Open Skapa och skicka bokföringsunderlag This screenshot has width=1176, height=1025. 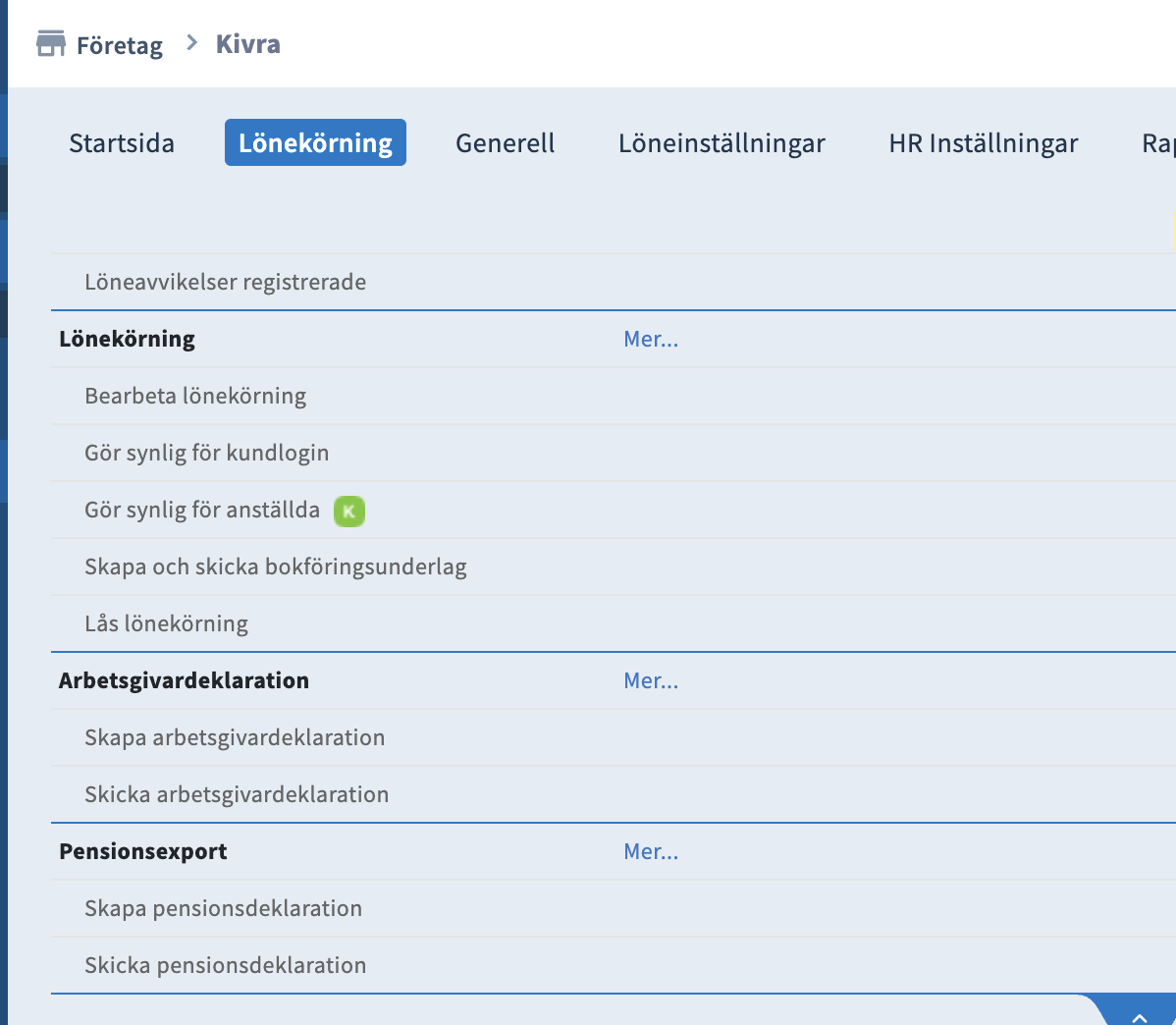coord(275,566)
